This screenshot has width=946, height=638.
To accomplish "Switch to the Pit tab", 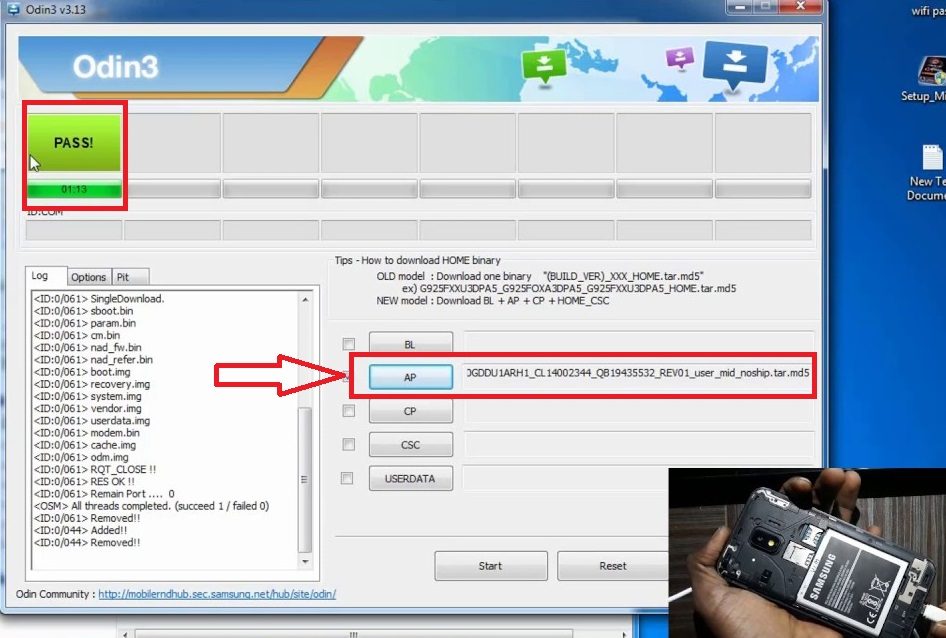I will (130, 277).
